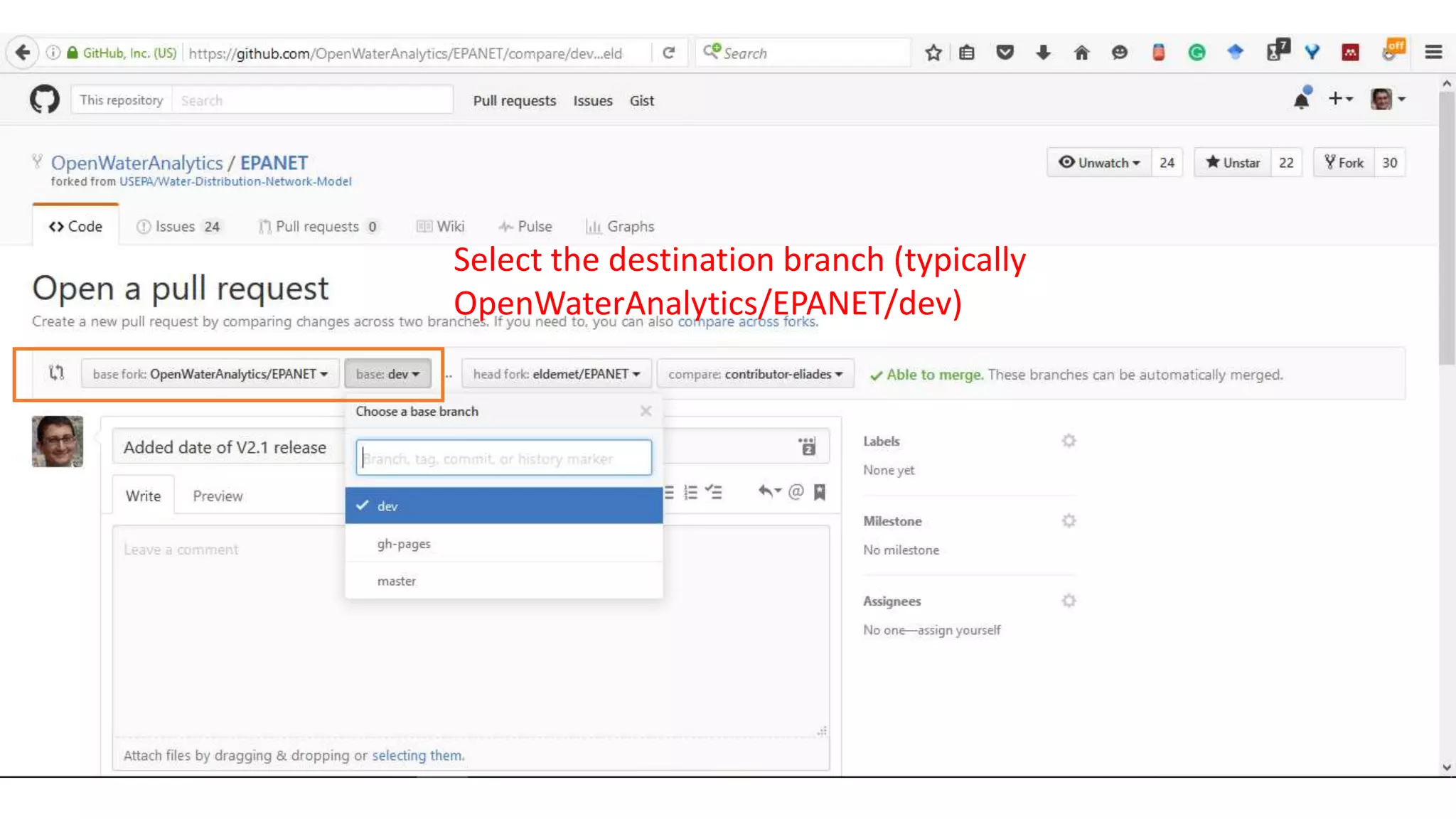The height and width of the screenshot is (819, 1456).
Task: Click the stargazers count 22
Action: pos(1286,163)
